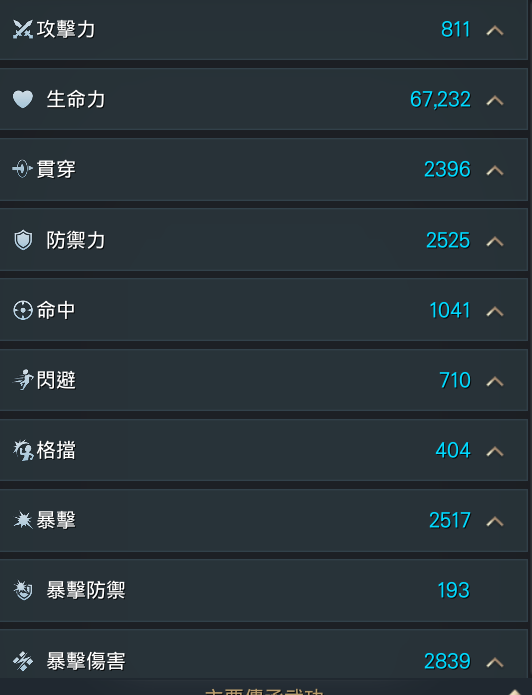
Task: Click the 貫穿 penetration icon
Action: coord(23,169)
